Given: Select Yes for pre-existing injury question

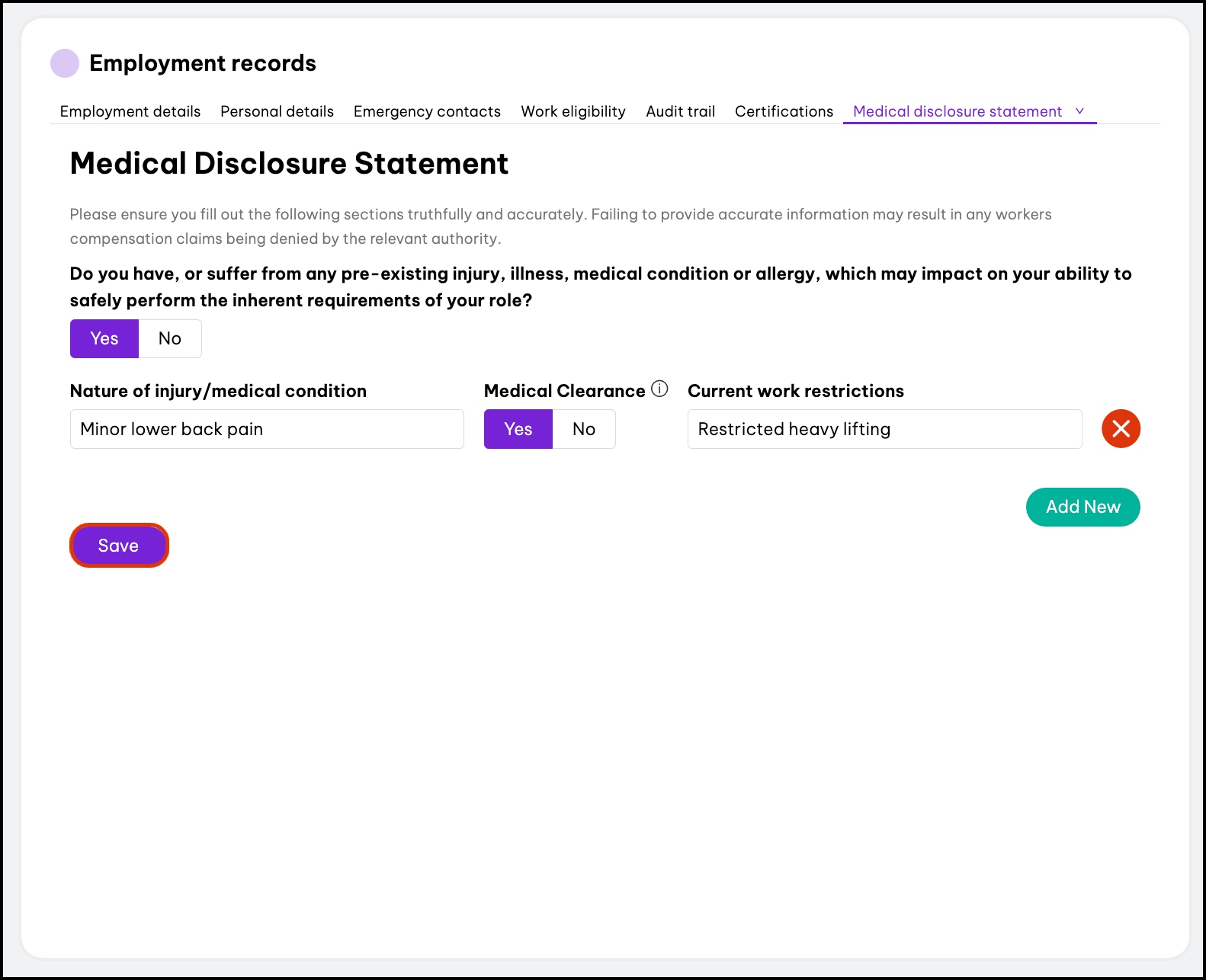Looking at the screenshot, I should (x=104, y=339).
